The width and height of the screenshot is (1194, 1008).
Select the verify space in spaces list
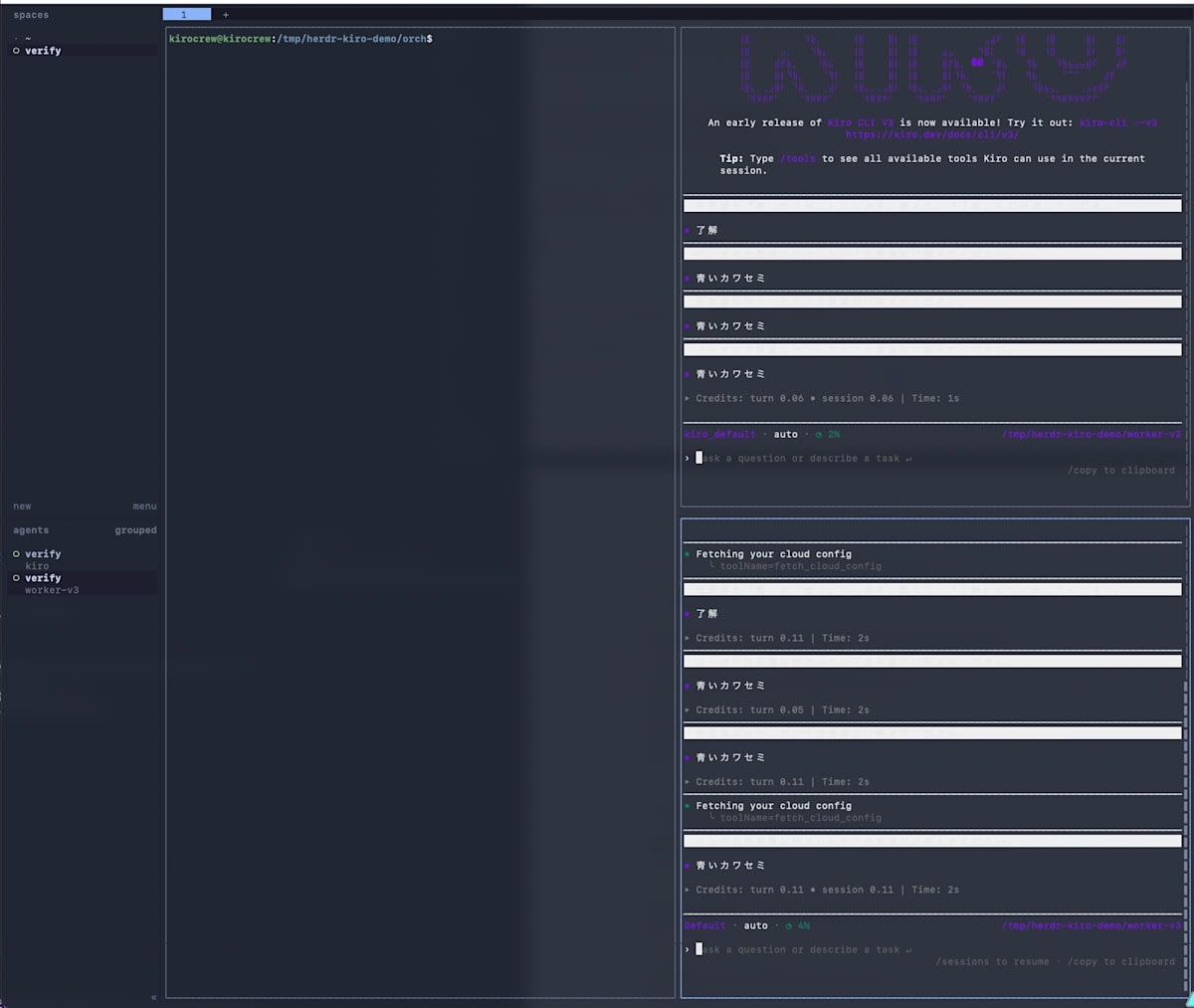pos(82,51)
